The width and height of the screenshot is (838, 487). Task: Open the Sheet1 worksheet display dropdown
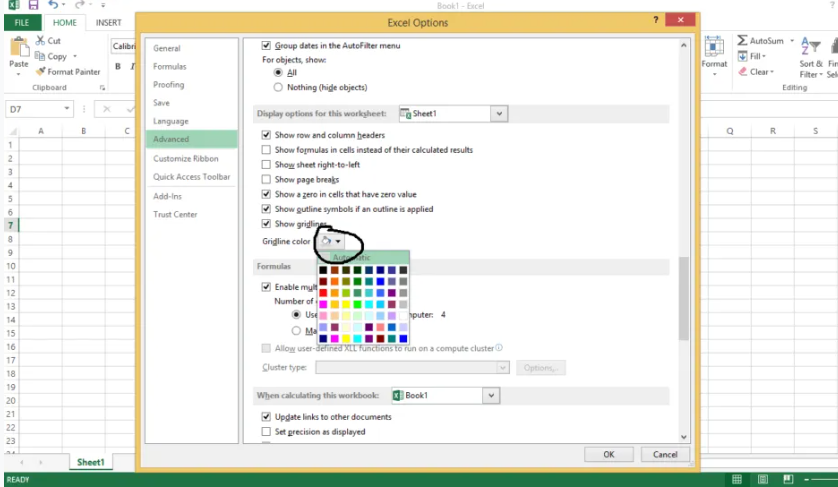(x=499, y=114)
